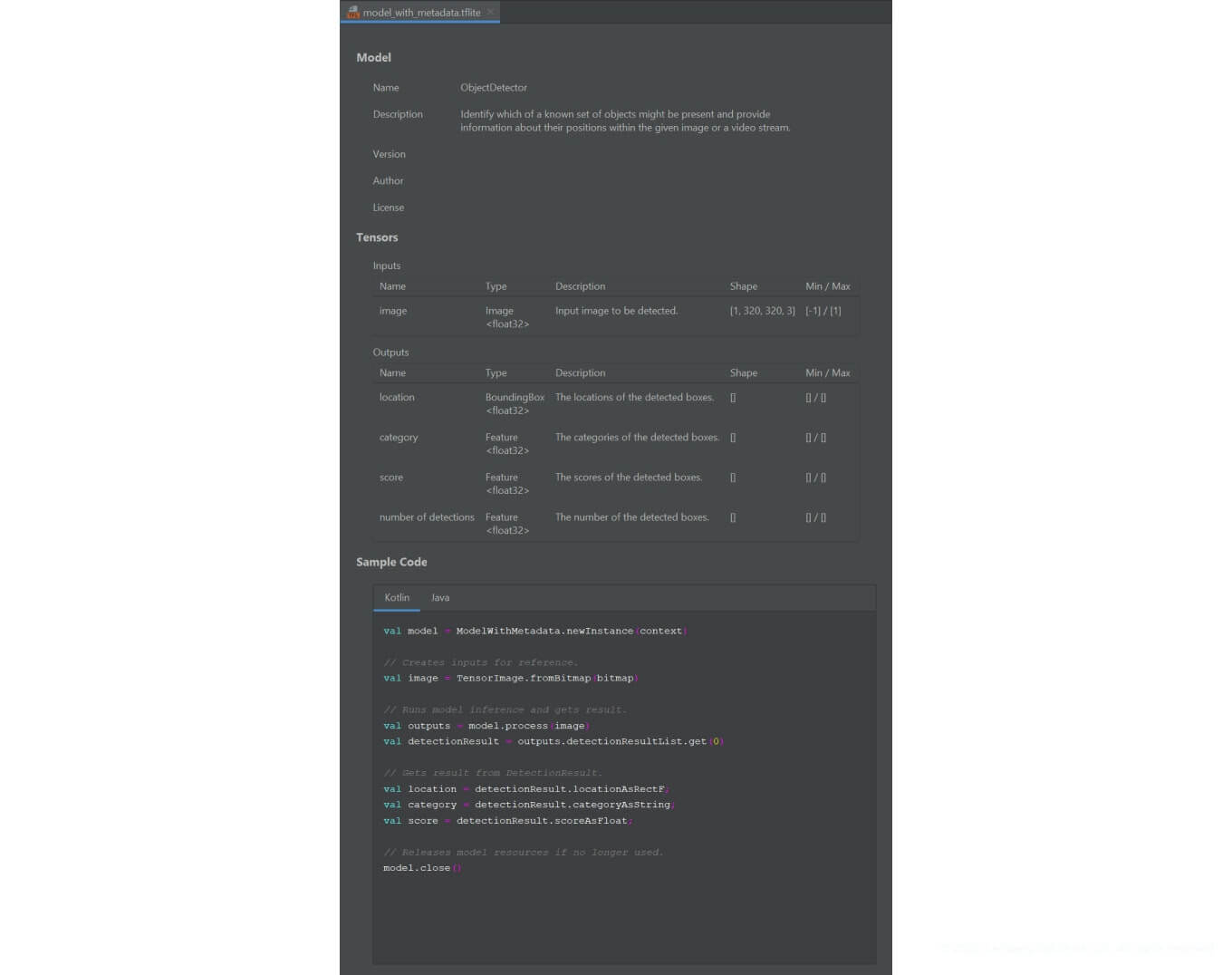Click the Min / Max header in the Outputs table
1232x975 pixels.
tap(827, 373)
